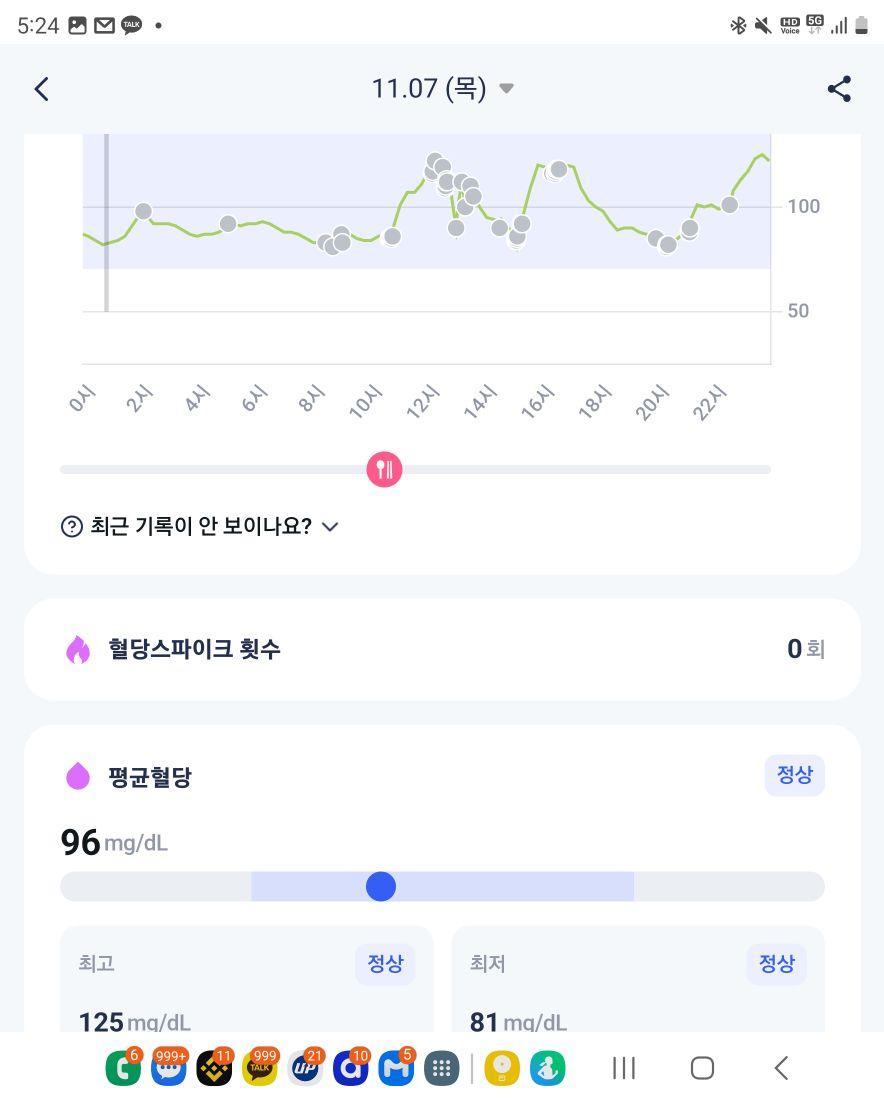Tap the blue dot on average glucose bar
This screenshot has width=884, height=1104.
click(381, 886)
